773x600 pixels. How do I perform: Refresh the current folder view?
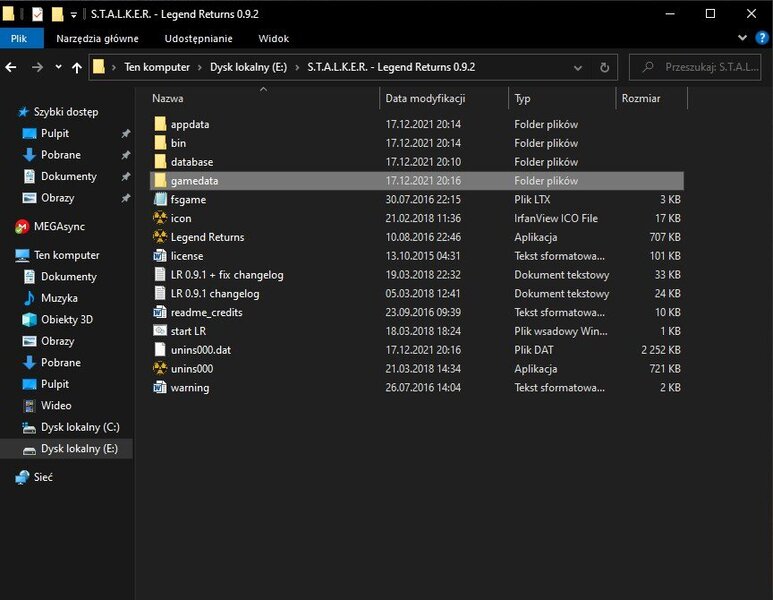point(604,67)
